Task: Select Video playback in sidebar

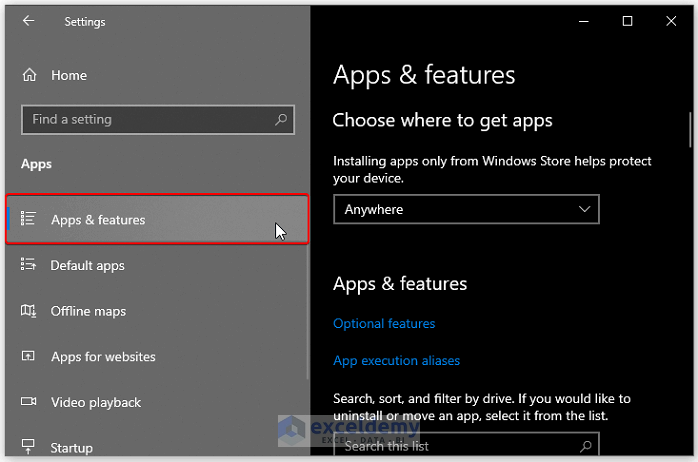Action: (x=96, y=403)
